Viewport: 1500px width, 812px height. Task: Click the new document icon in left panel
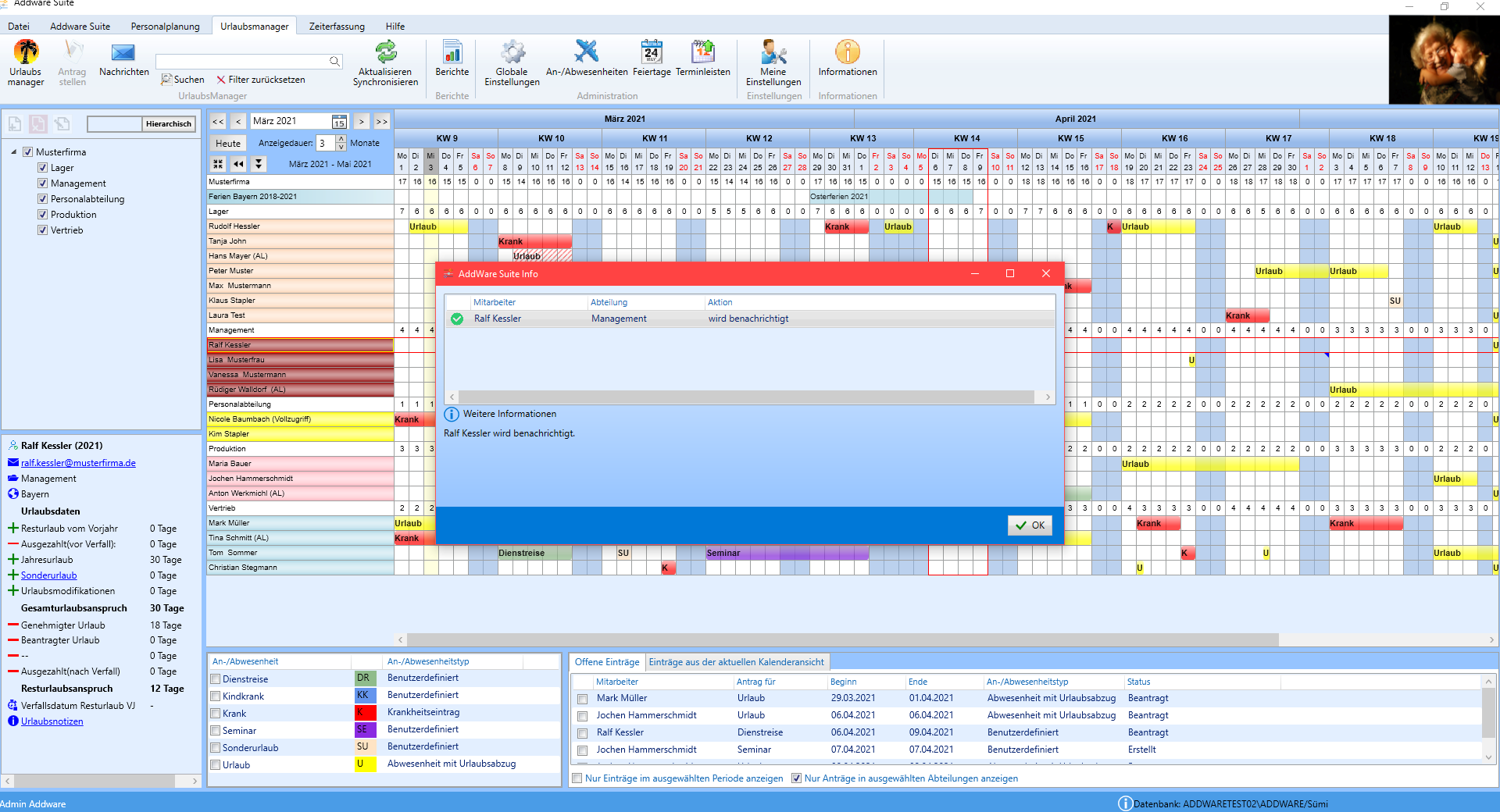(15, 123)
